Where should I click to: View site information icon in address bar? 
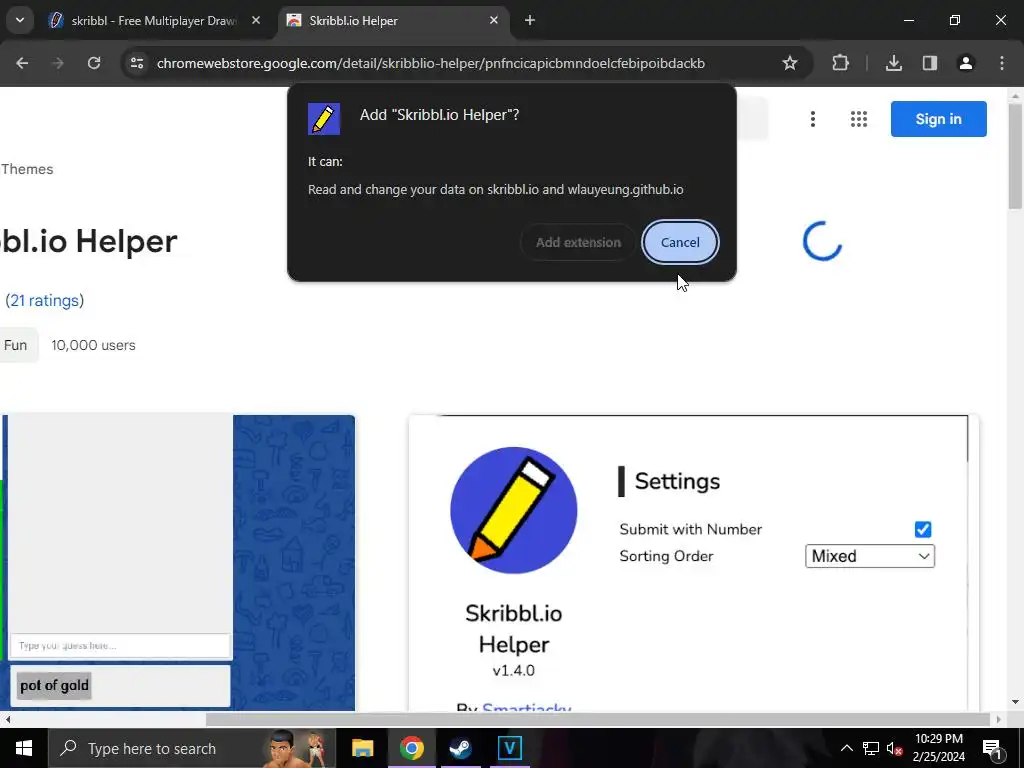tap(136, 63)
